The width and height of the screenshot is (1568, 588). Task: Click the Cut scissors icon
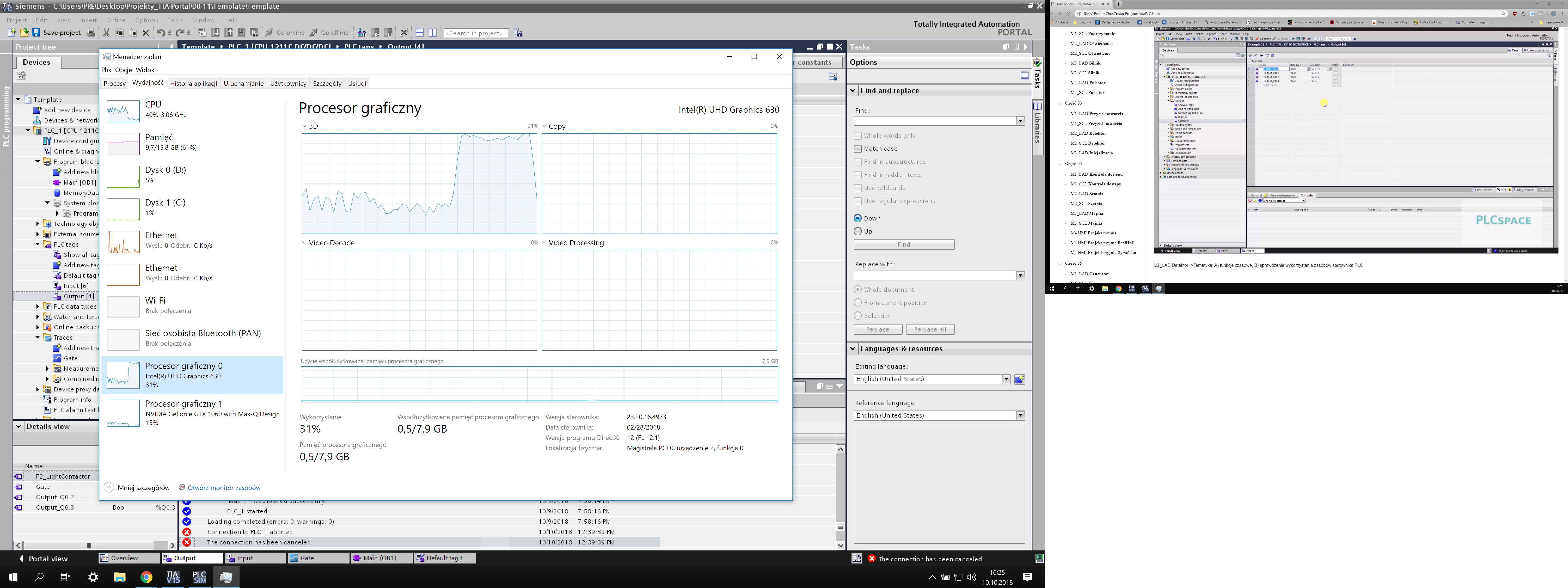(106, 33)
